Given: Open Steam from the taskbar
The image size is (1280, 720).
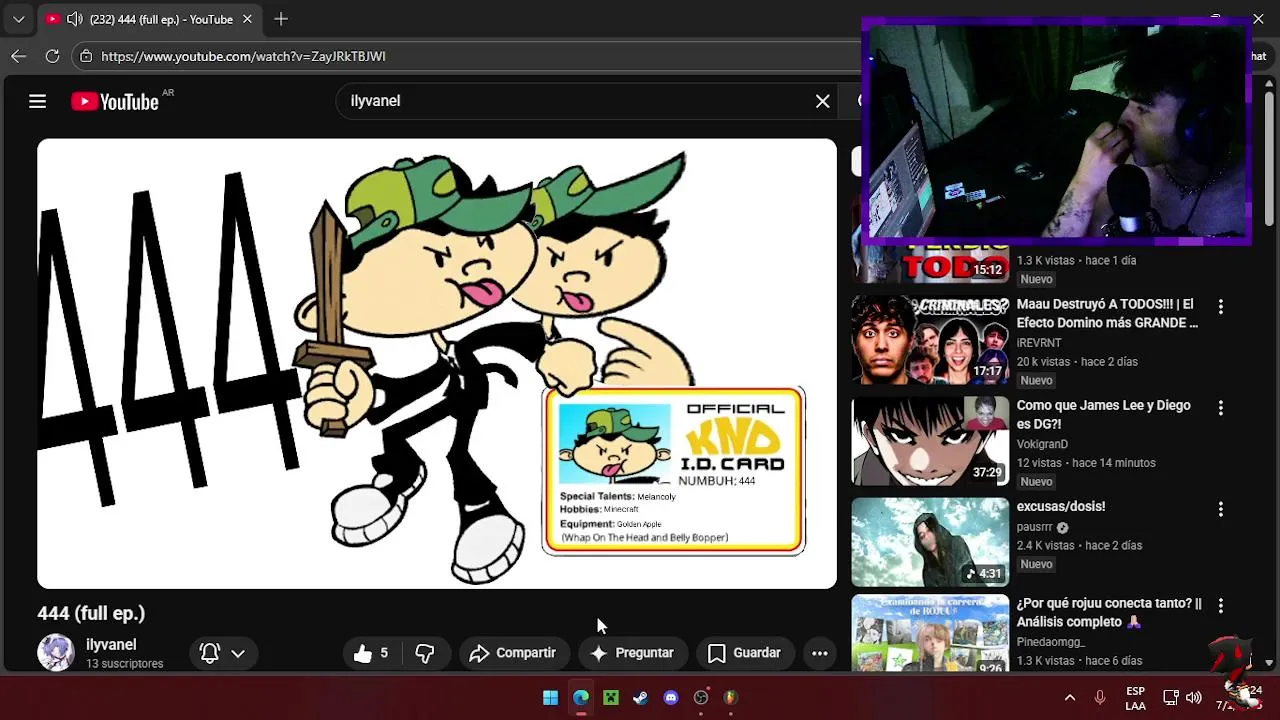Looking at the screenshot, I should (640, 698).
